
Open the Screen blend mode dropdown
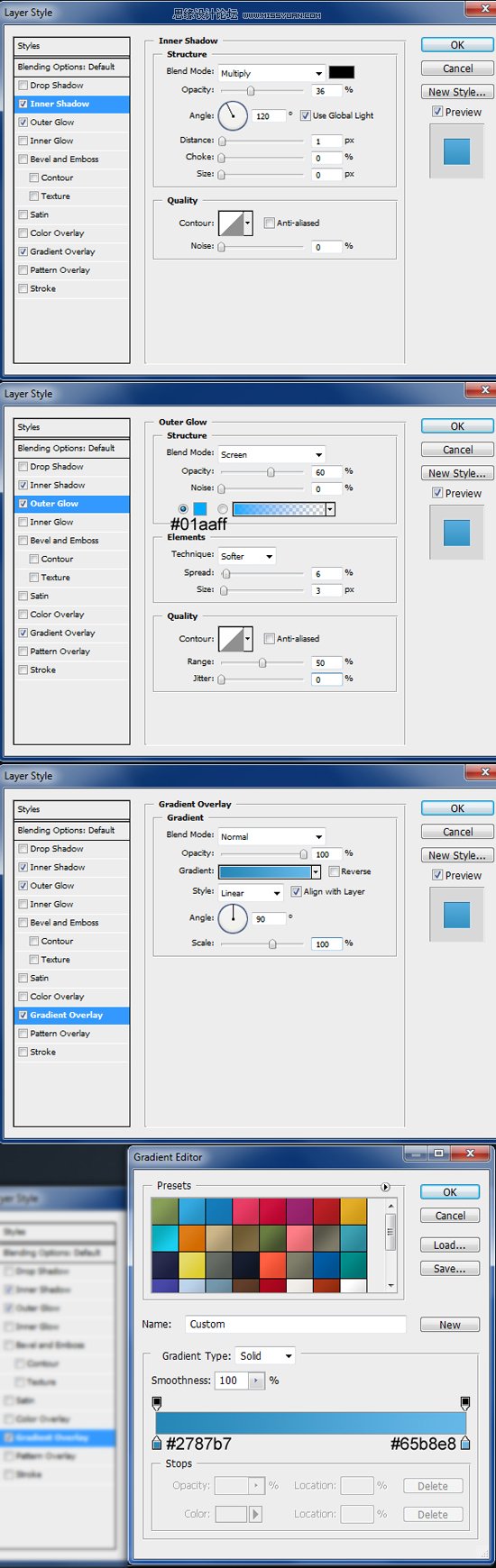click(271, 454)
